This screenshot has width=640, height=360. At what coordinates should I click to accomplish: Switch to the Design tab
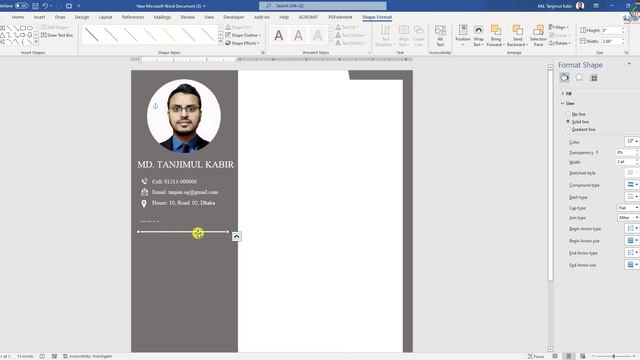82,17
